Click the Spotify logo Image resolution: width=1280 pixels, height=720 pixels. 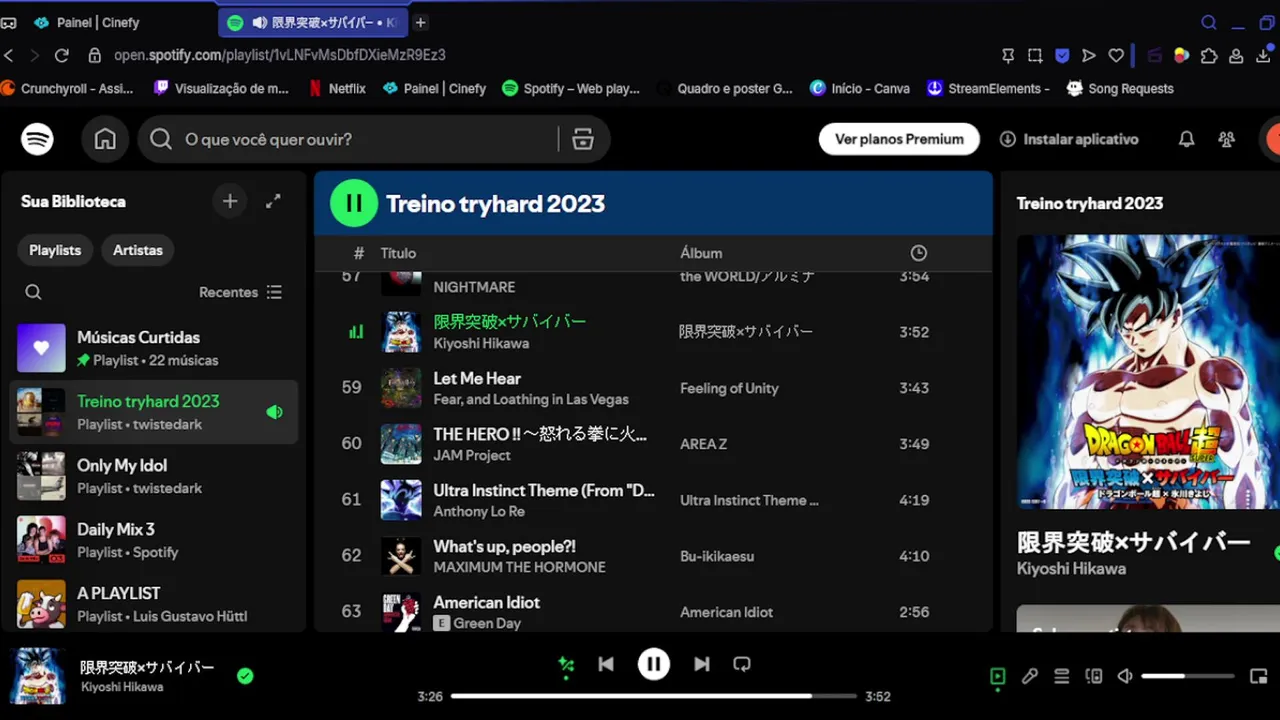[37, 139]
